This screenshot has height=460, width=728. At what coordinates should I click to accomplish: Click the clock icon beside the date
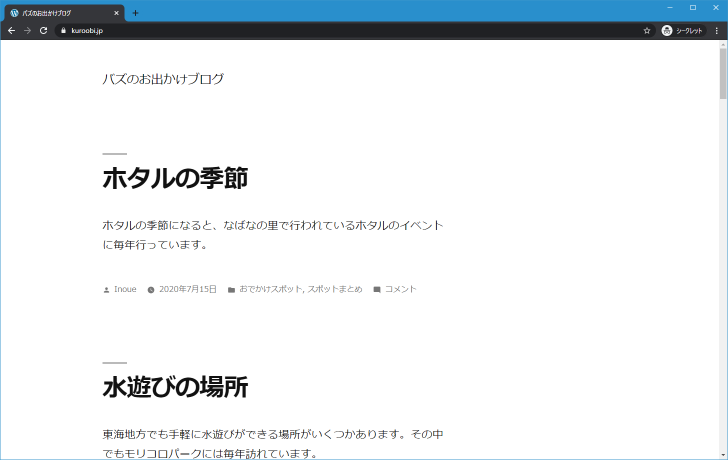151,290
